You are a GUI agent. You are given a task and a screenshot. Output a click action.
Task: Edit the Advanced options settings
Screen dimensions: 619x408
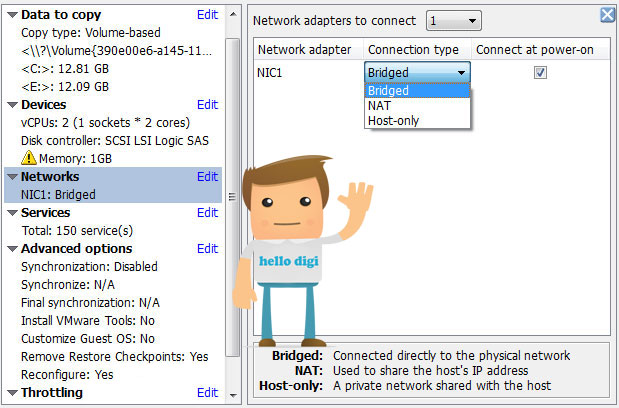click(208, 248)
